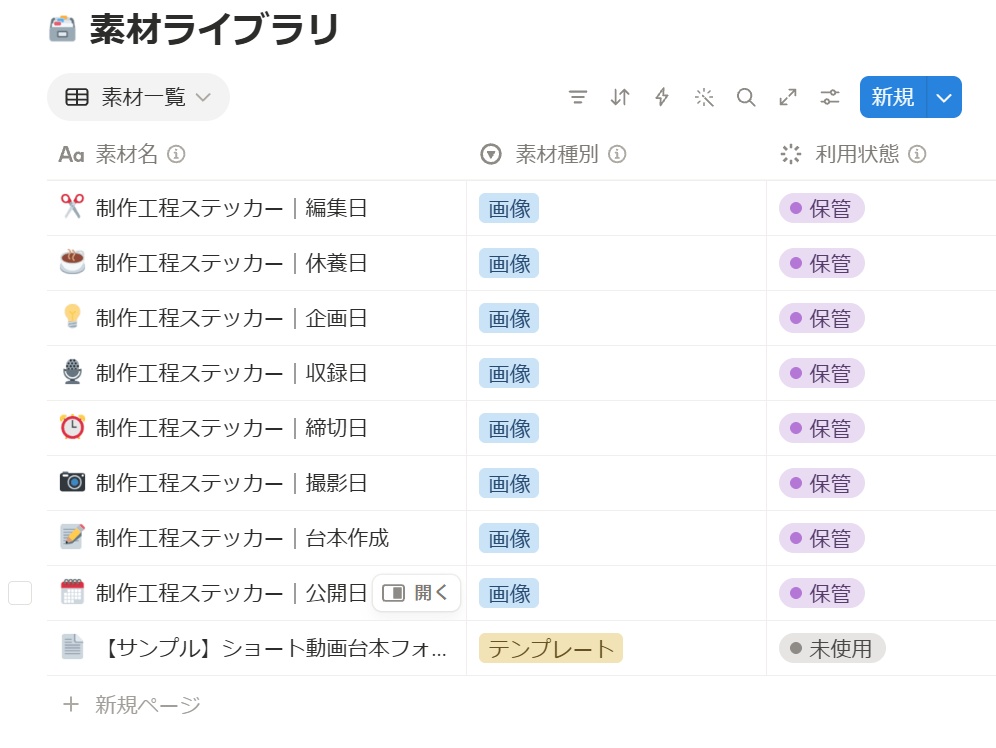Select the 未使用 status in サンプル row
Viewport: 996px width, 748px height.
[832, 648]
